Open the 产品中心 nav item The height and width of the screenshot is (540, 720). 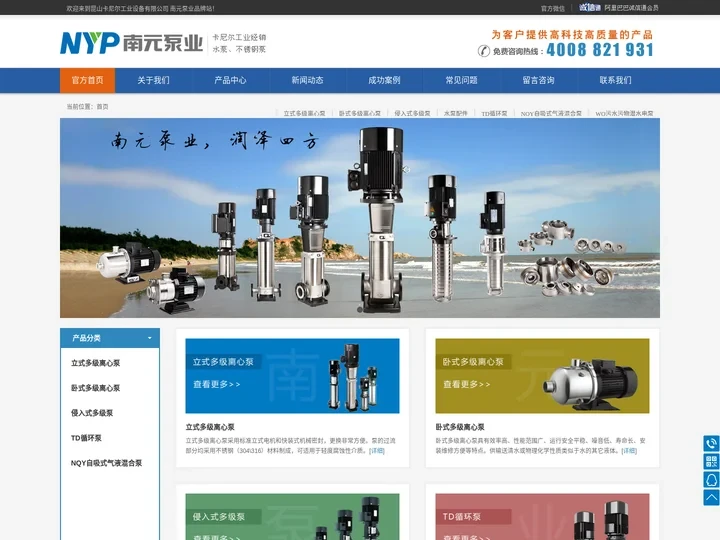(x=231, y=80)
